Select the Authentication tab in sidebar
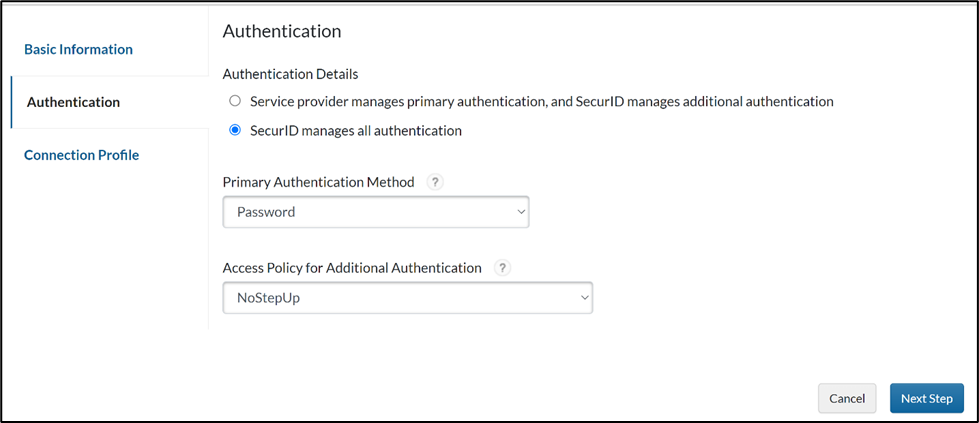Screen dimensions: 979x423 73,102
